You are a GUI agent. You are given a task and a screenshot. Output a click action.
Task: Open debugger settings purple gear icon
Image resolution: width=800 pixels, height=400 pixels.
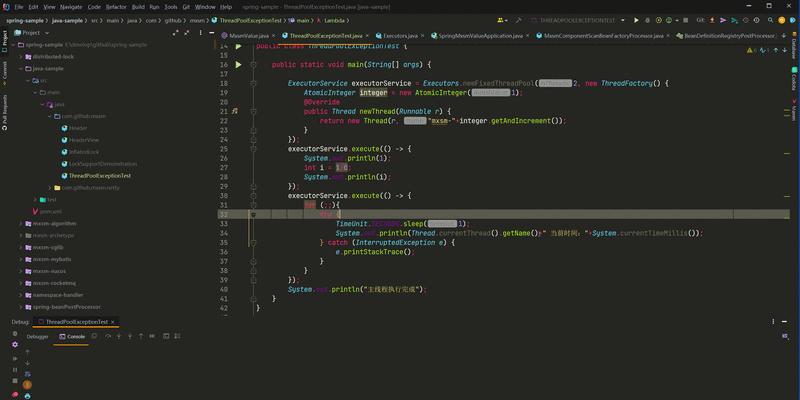point(15,345)
